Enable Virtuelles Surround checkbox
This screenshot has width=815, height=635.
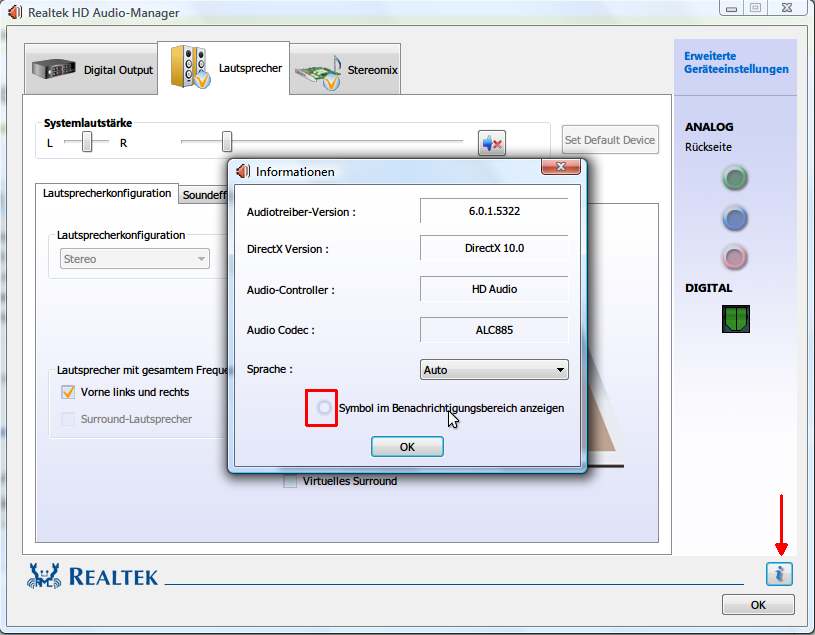tap(290, 481)
